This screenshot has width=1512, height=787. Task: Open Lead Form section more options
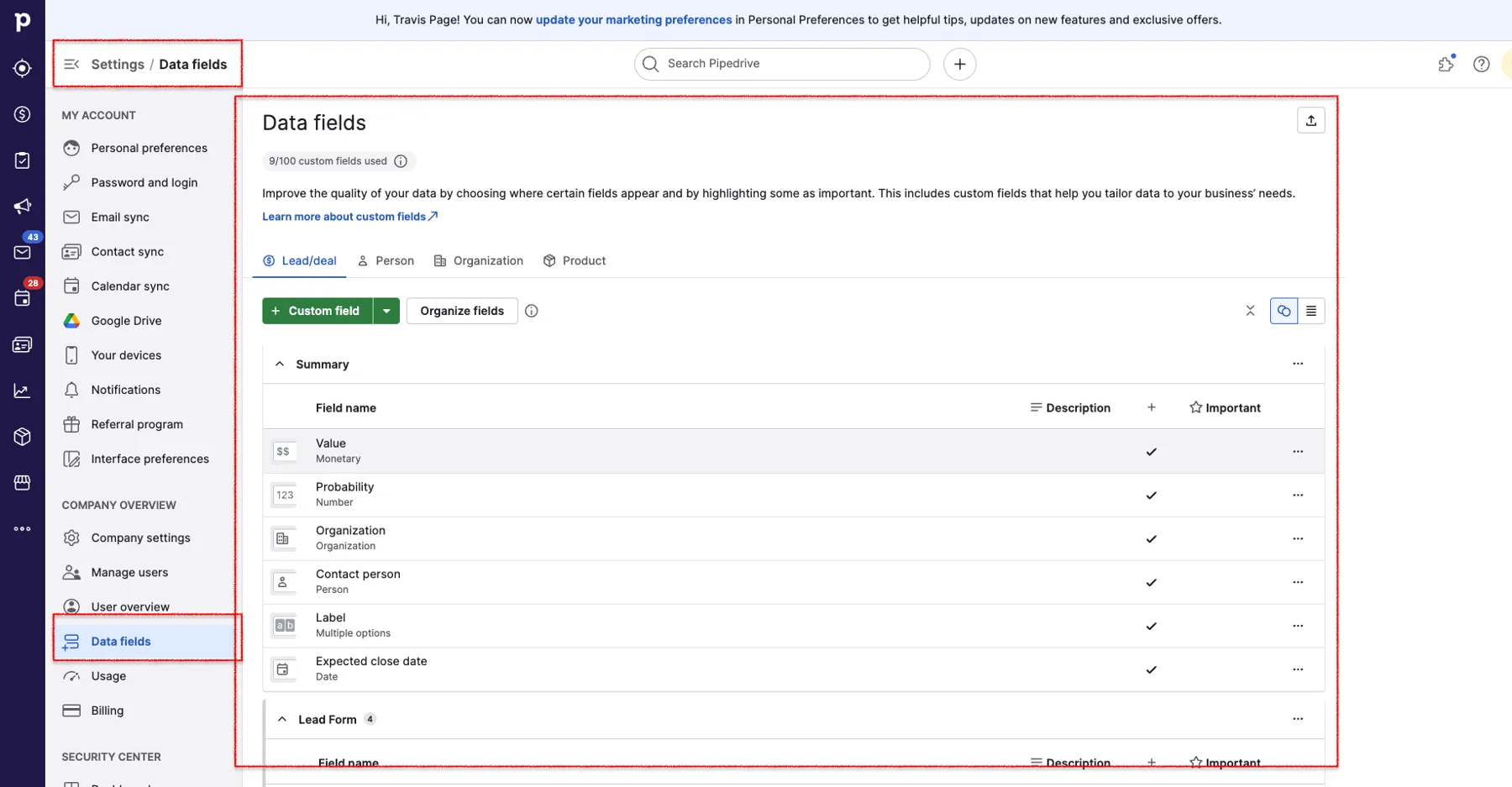pos(1298,719)
